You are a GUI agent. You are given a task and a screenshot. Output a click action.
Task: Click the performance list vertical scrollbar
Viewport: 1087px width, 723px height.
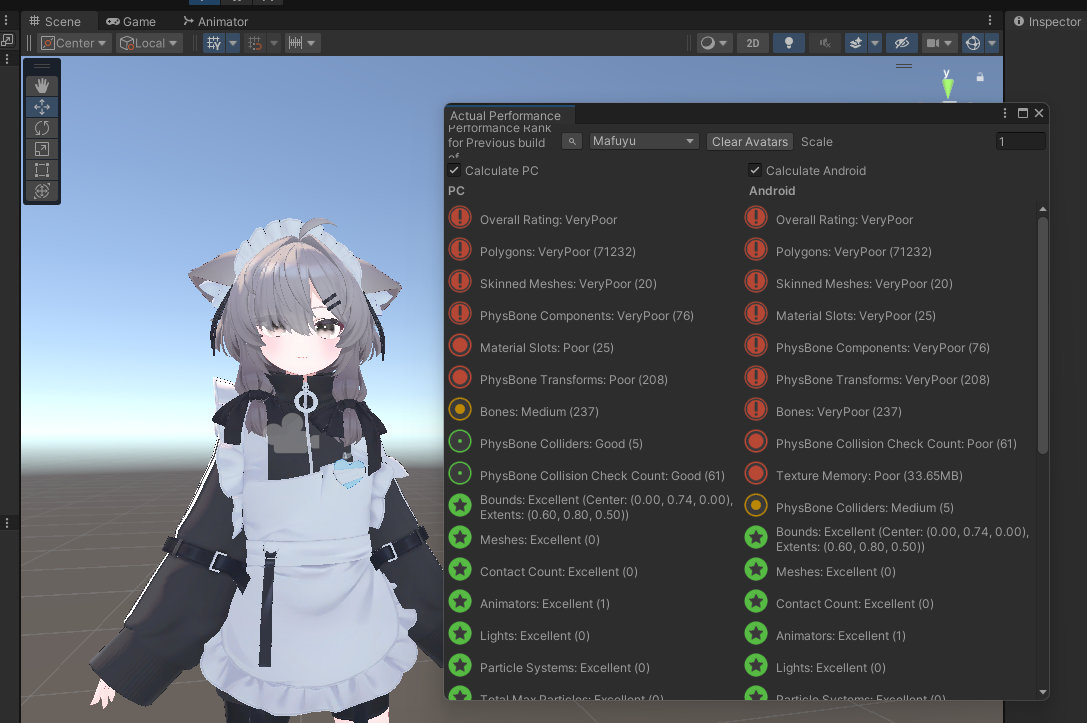(1043, 336)
